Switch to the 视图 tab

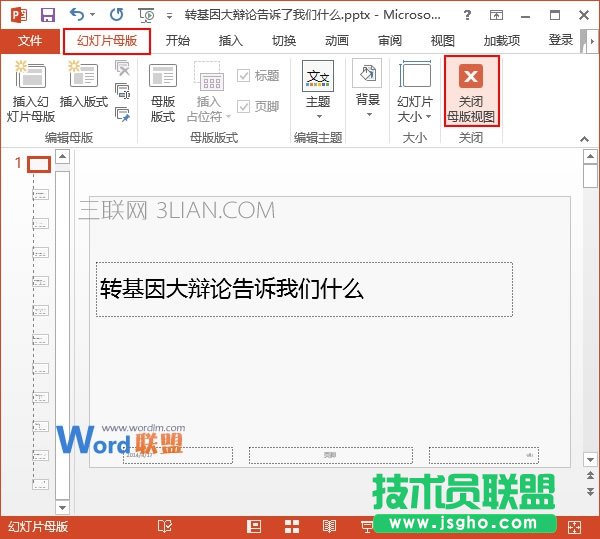[442, 41]
